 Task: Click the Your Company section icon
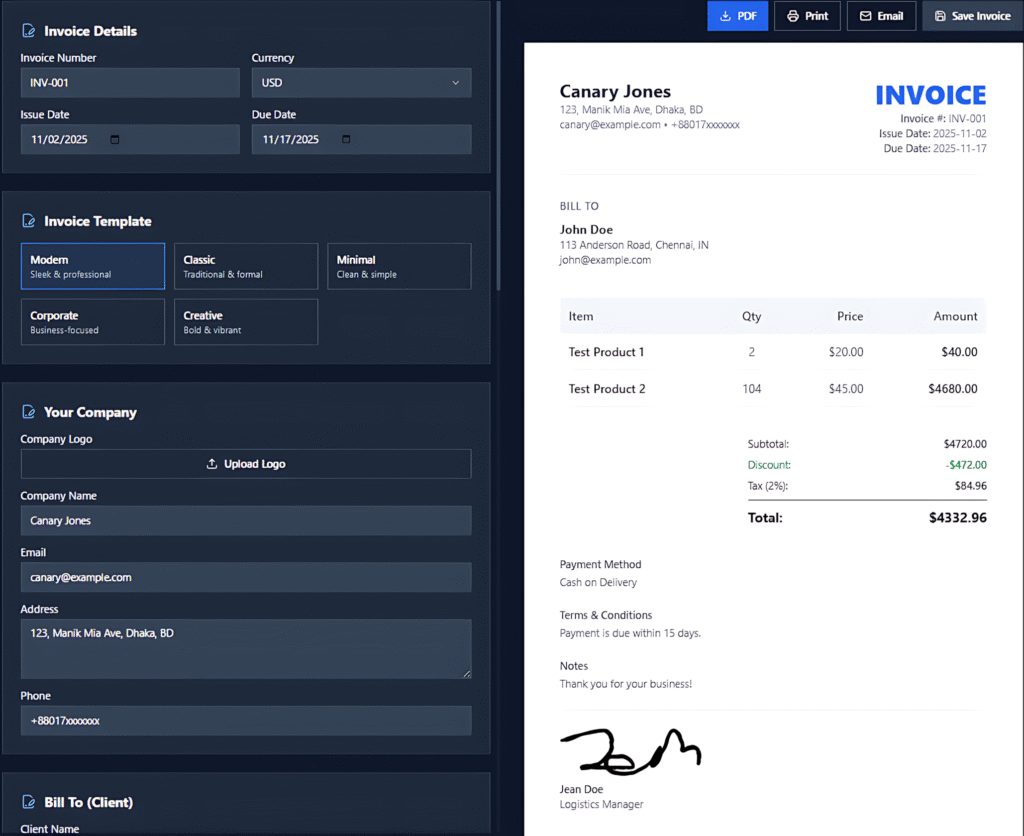point(30,411)
